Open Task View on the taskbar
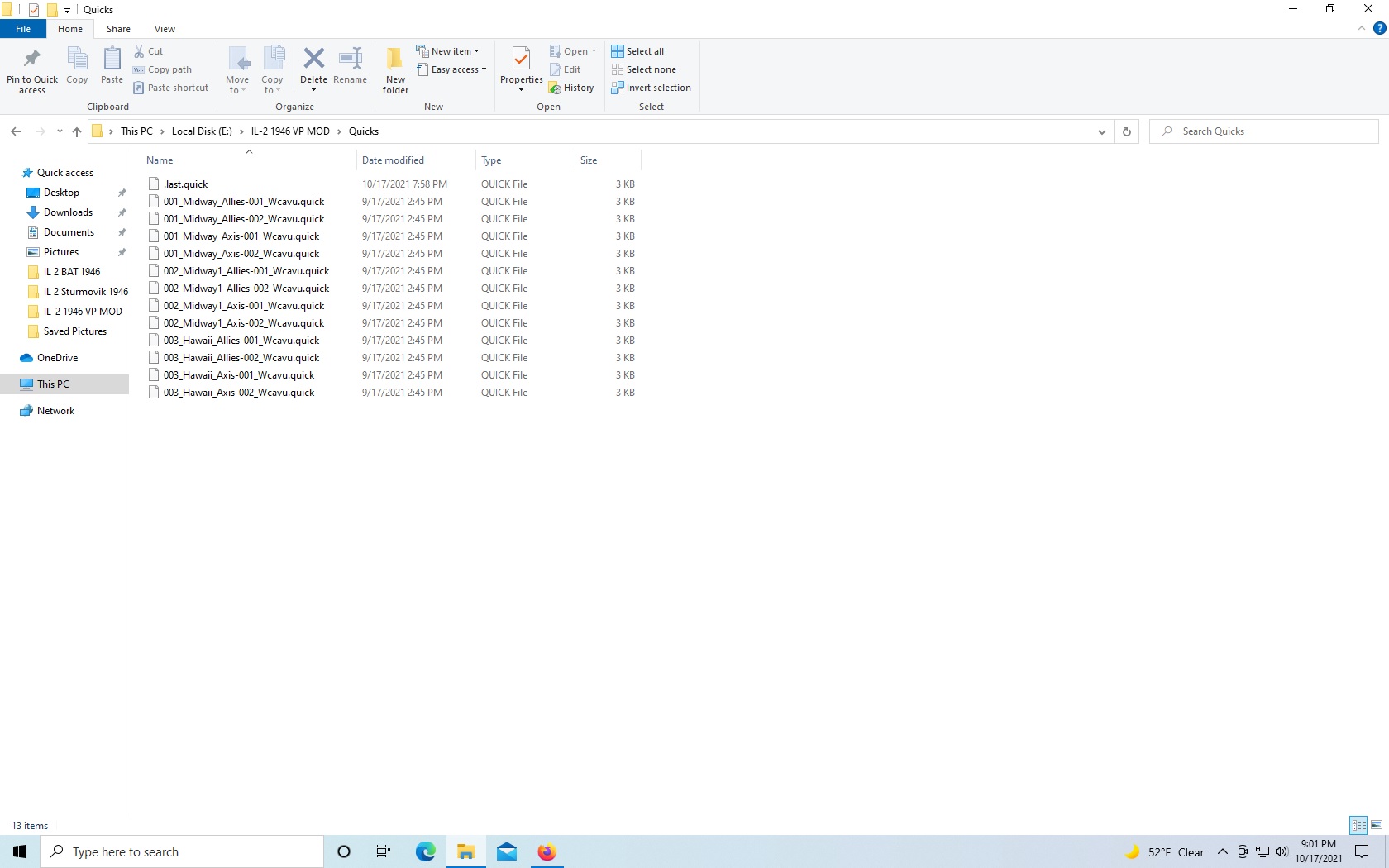1389x868 pixels. coord(384,851)
